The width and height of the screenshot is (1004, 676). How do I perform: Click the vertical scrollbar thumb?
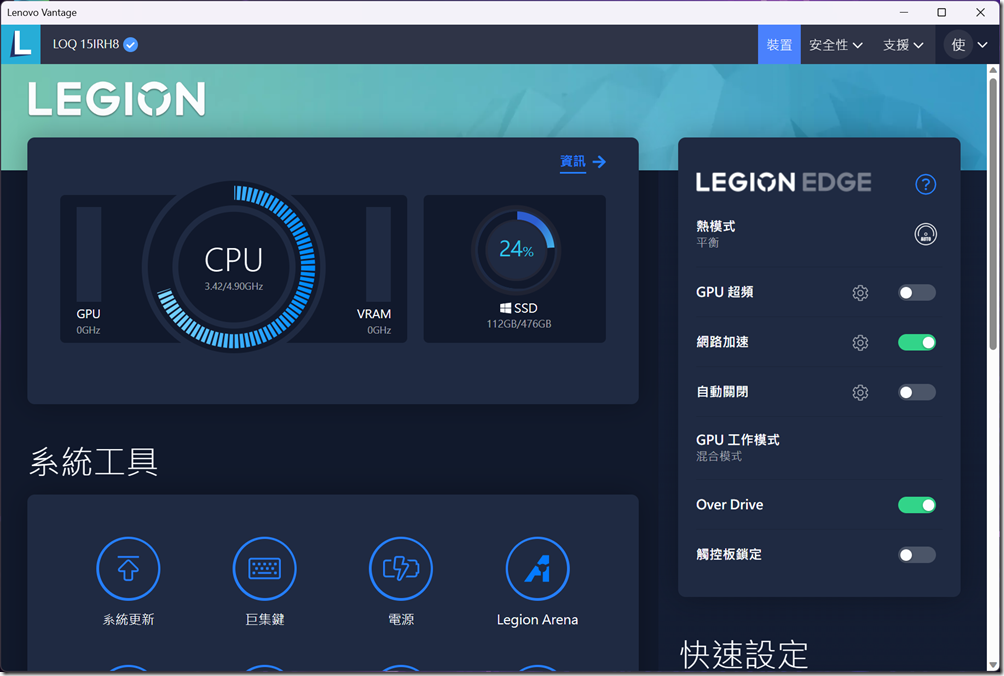pyautogui.click(x=993, y=213)
